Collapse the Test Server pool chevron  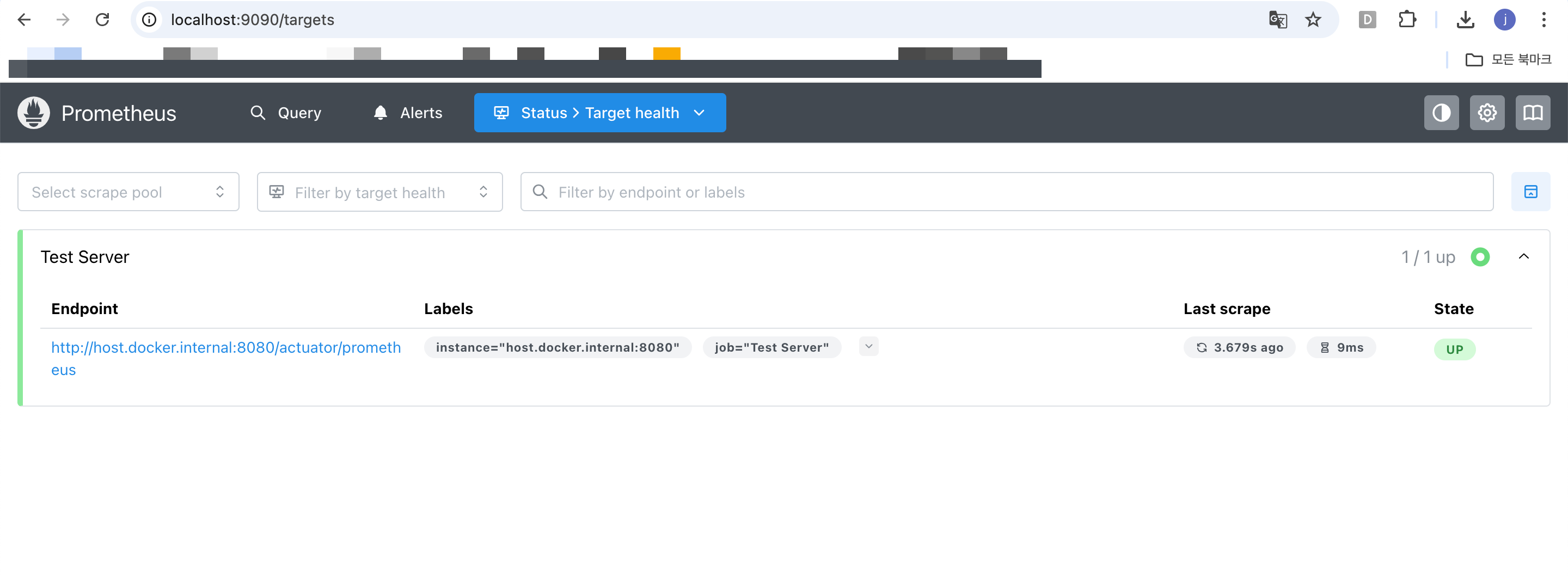[x=1523, y=257]
